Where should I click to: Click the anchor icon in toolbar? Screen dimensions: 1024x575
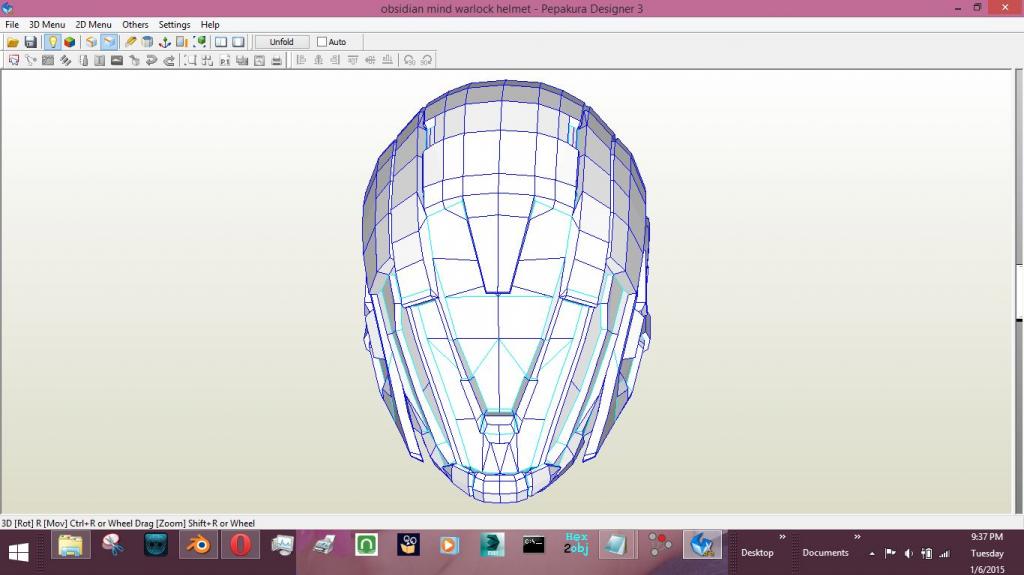(164, 42)
